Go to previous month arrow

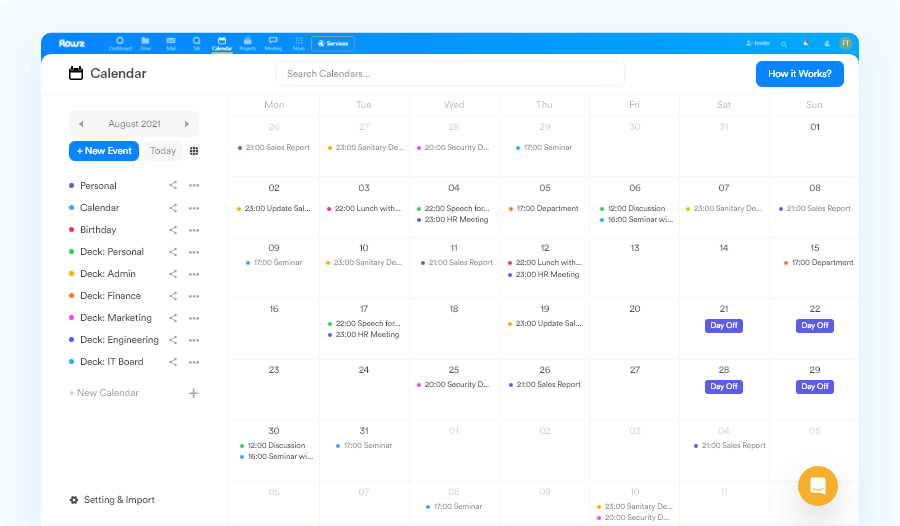point(81,124)
